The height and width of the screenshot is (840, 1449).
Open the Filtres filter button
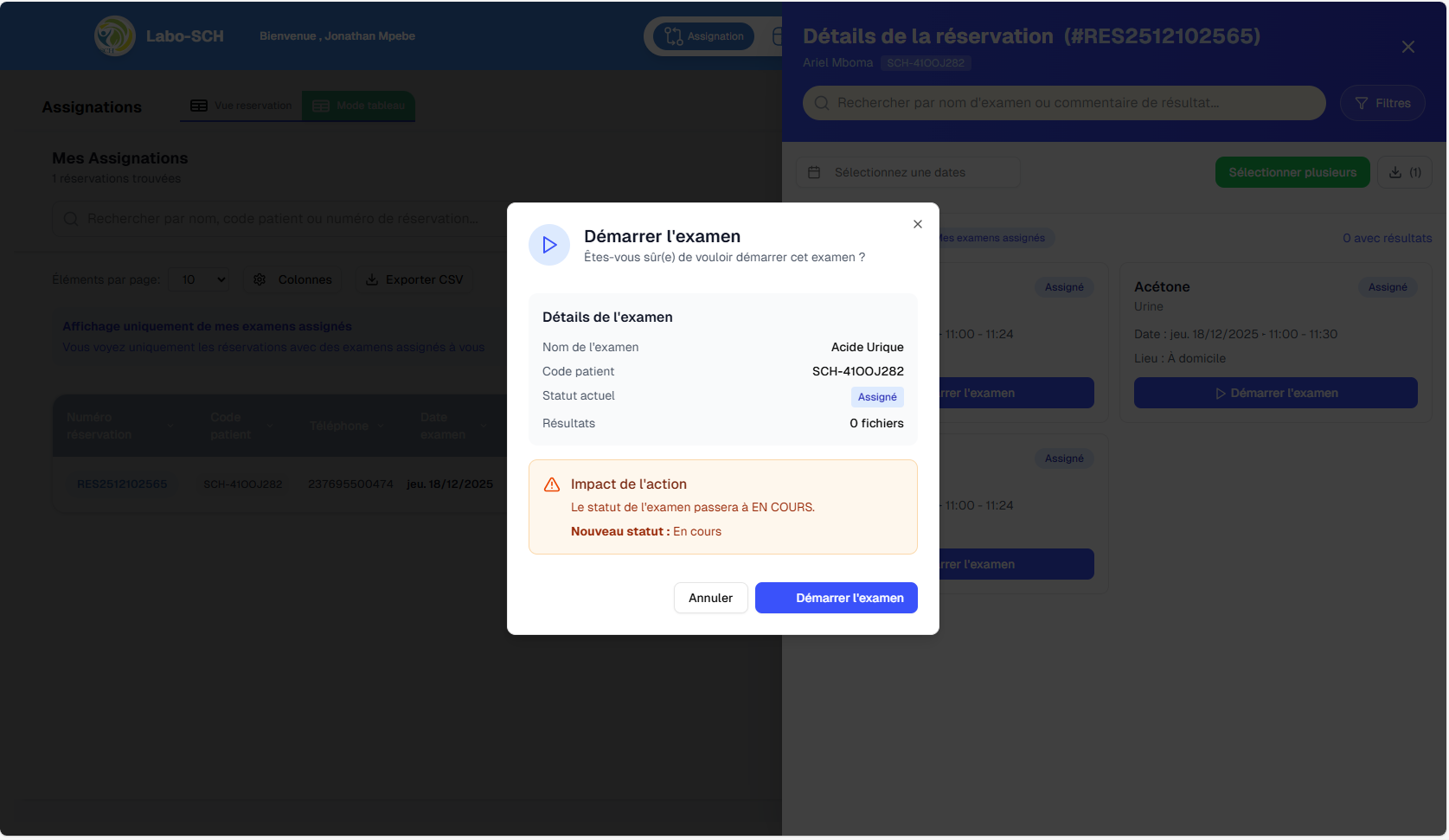pos(1382,103)
